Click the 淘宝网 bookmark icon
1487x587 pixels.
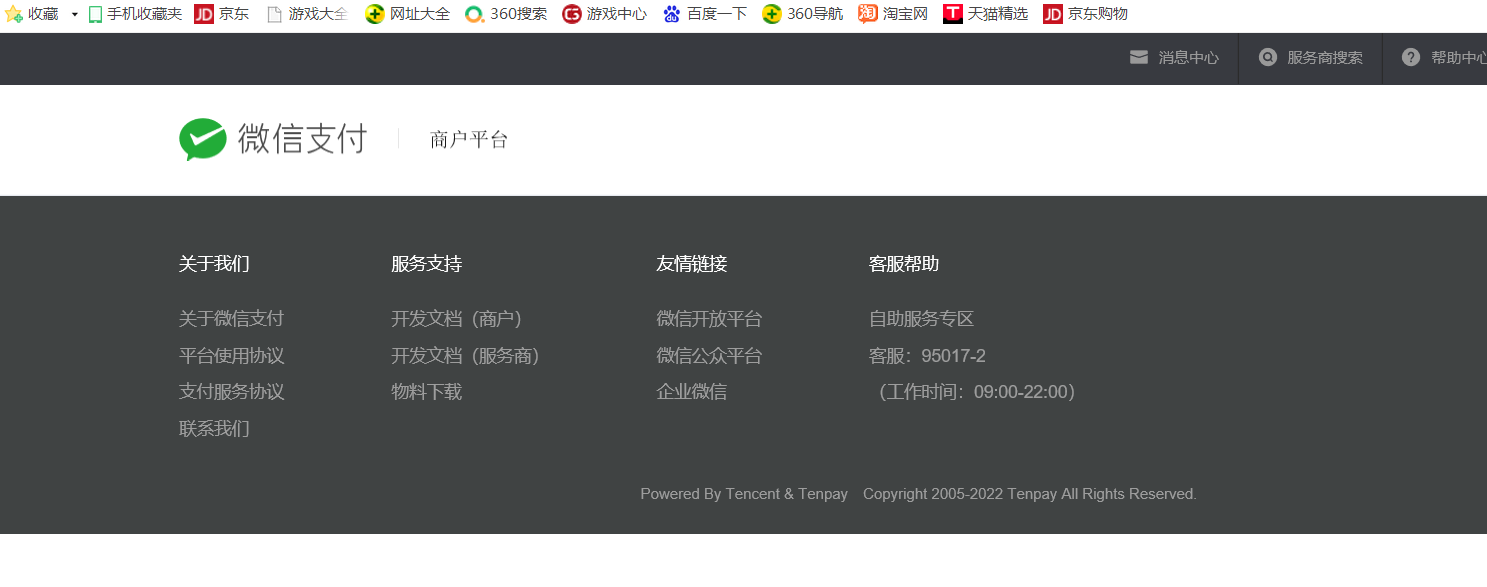[868, 14]
